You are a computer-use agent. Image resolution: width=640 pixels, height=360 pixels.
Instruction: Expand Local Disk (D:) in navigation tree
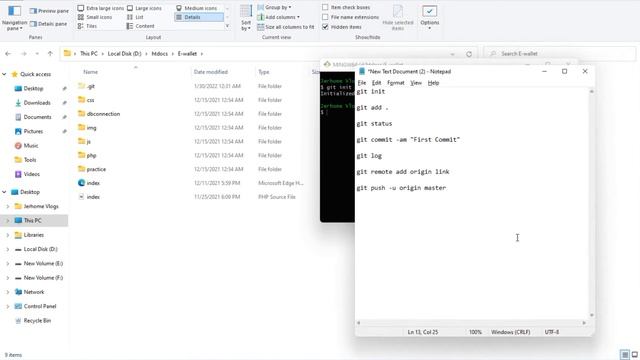(8, 249)
